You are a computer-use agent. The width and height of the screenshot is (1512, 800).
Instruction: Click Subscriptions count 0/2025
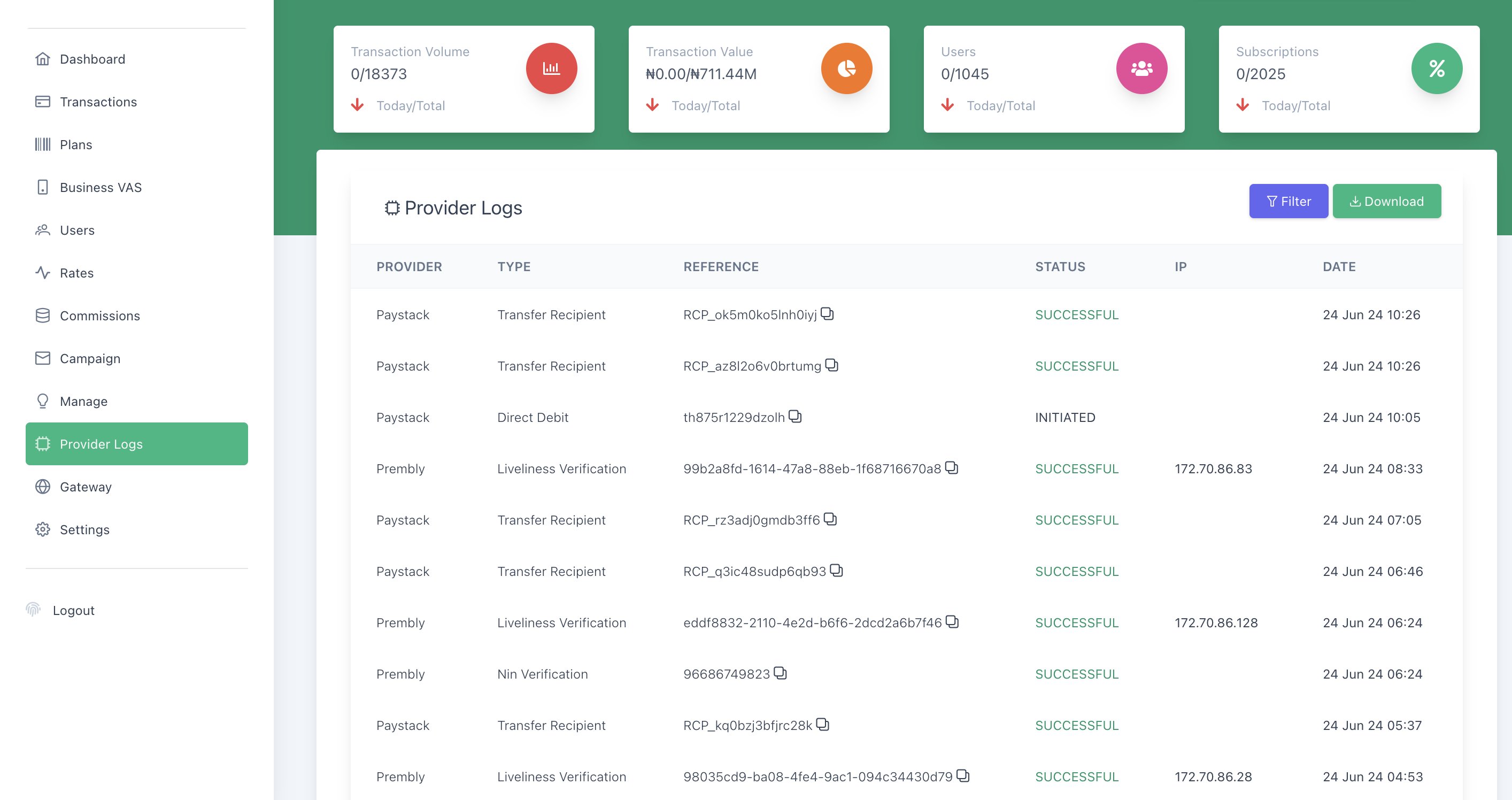tap(1260, 74)
